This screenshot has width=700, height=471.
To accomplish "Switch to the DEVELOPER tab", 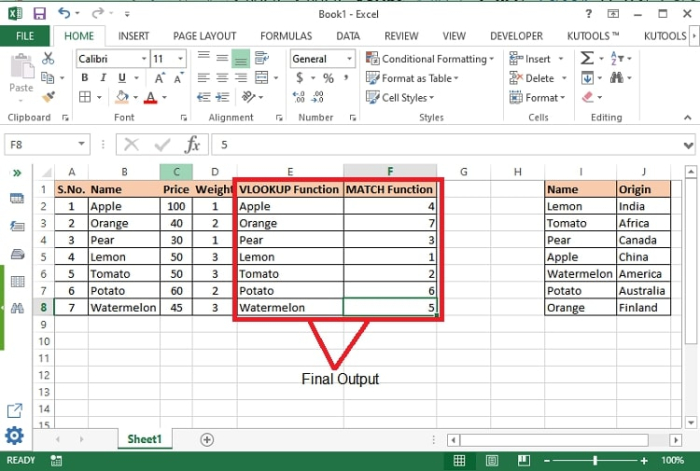I will point(517,36).
